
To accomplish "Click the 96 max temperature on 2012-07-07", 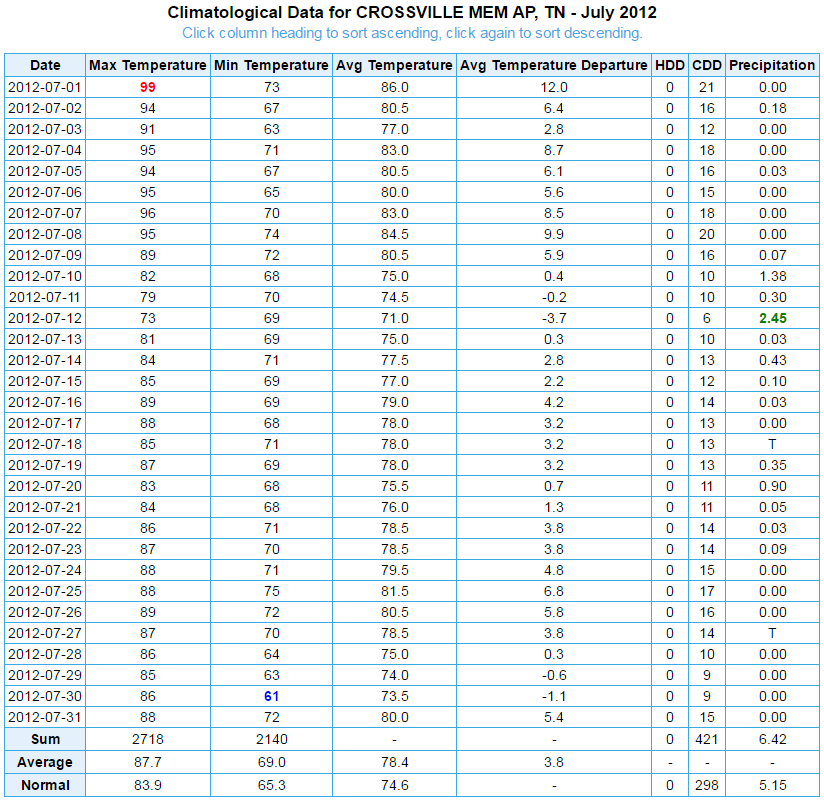I will [148, 213].
